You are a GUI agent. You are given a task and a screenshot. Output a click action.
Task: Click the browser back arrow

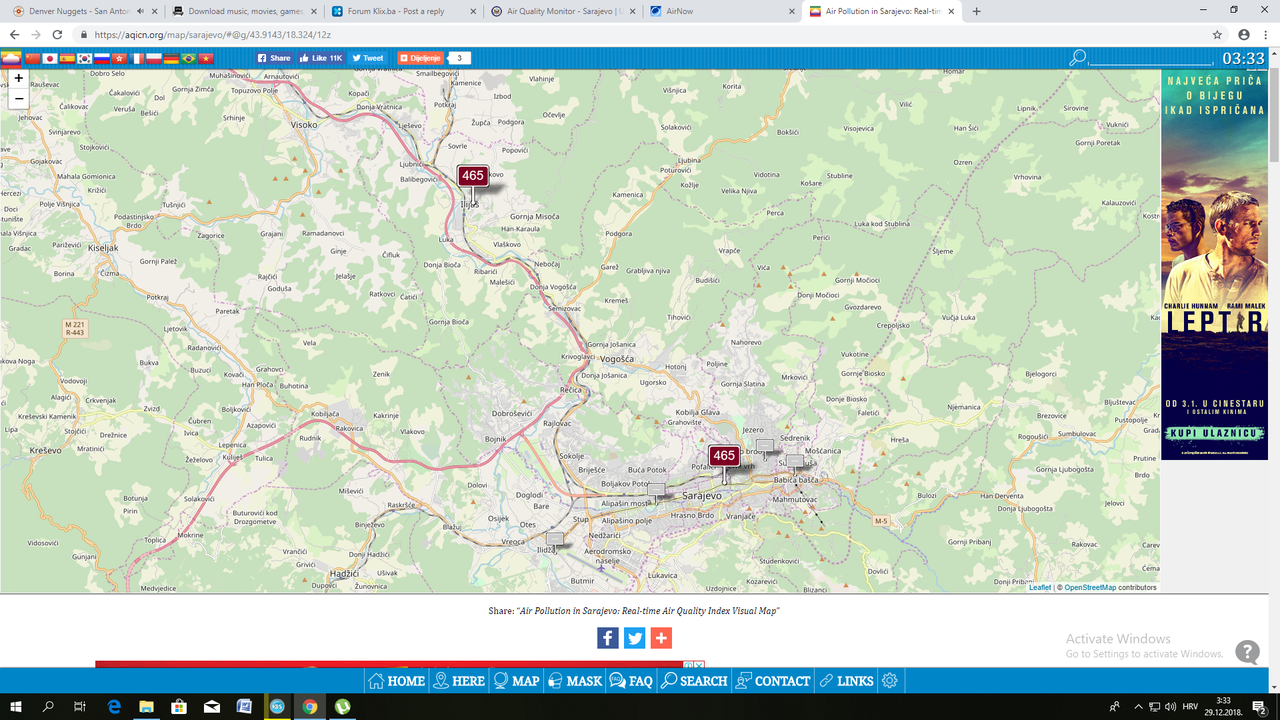pos(14,34)
